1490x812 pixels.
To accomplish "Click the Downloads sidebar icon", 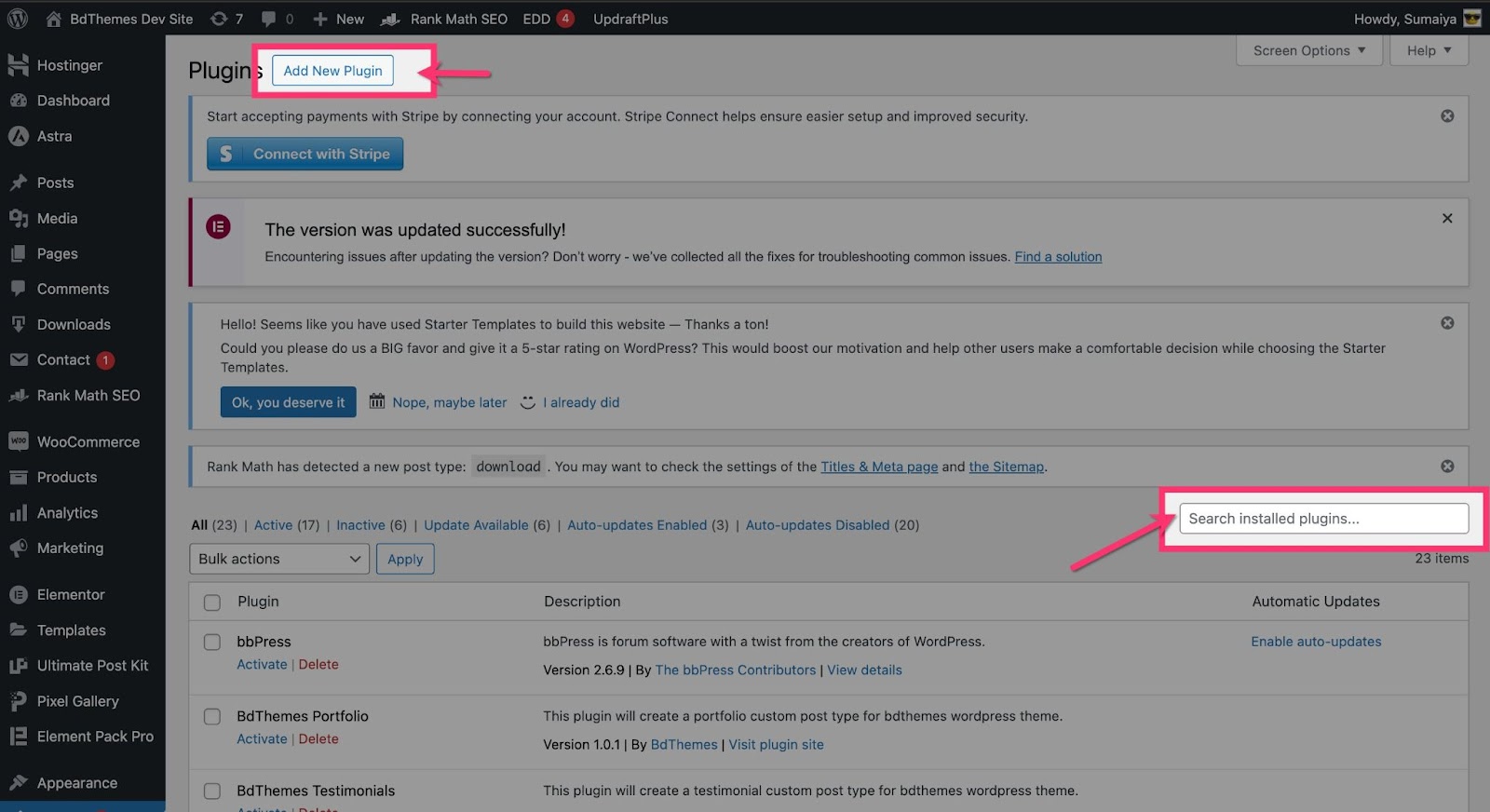I will [18, 324].
